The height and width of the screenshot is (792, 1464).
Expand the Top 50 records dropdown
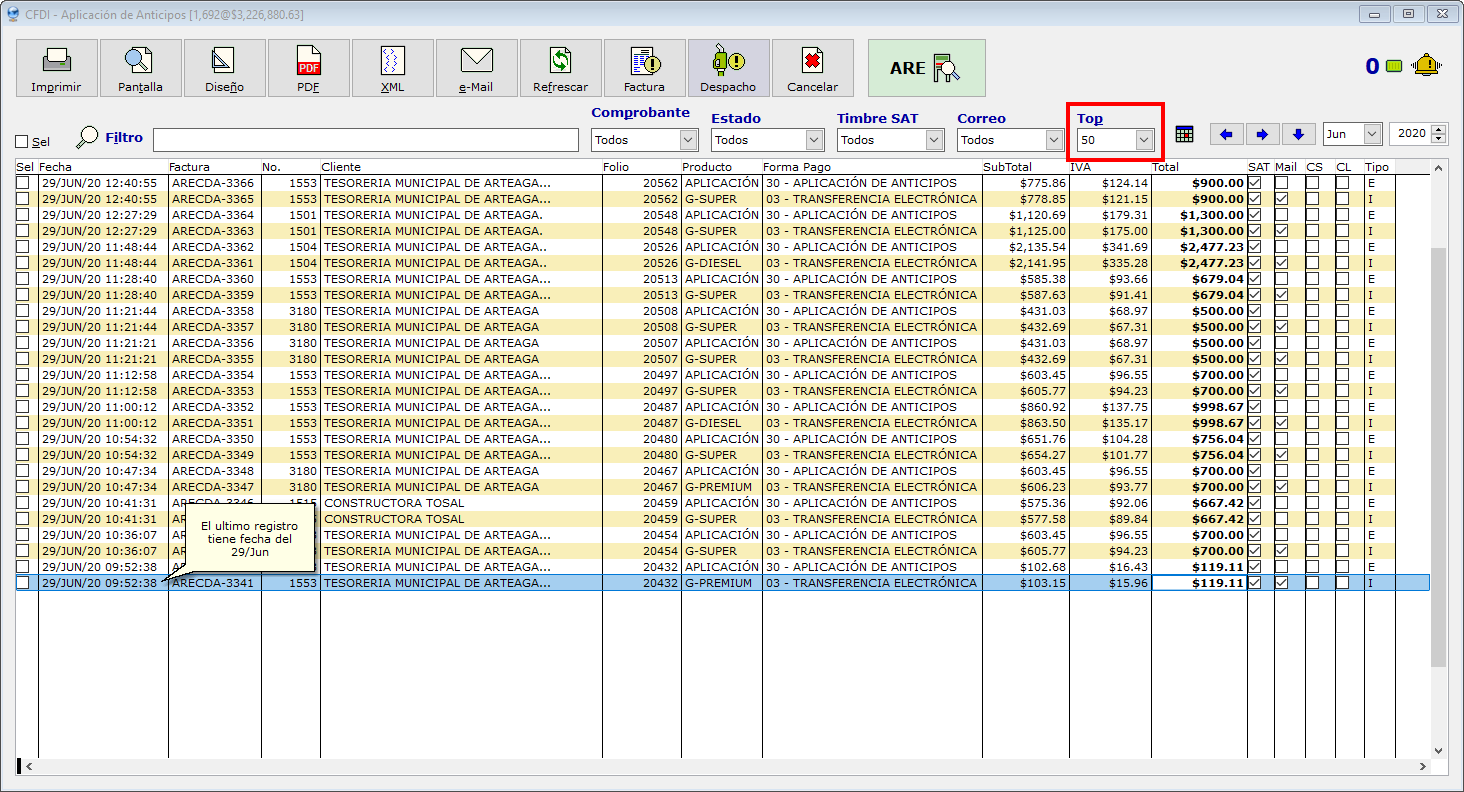[x=1144, y=140]
